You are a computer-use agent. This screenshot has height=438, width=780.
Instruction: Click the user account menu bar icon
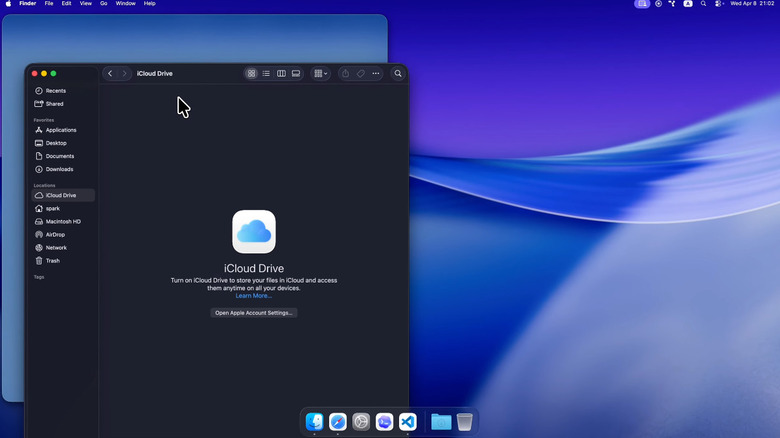(x=688, y=3)
